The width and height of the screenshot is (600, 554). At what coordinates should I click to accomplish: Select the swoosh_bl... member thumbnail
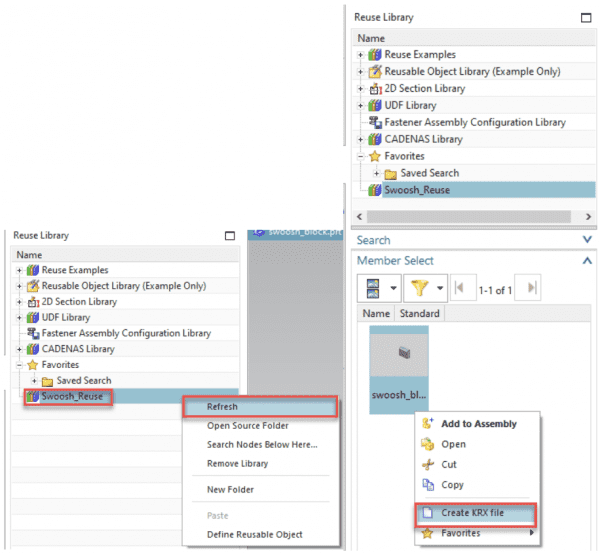399,369
